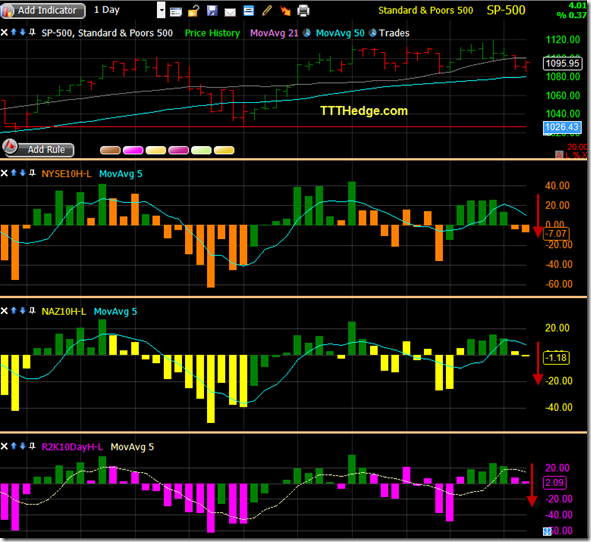The image size is (591, 542).
Task: Select the NAZ10H-L indicator label
Action: (64, 311)
